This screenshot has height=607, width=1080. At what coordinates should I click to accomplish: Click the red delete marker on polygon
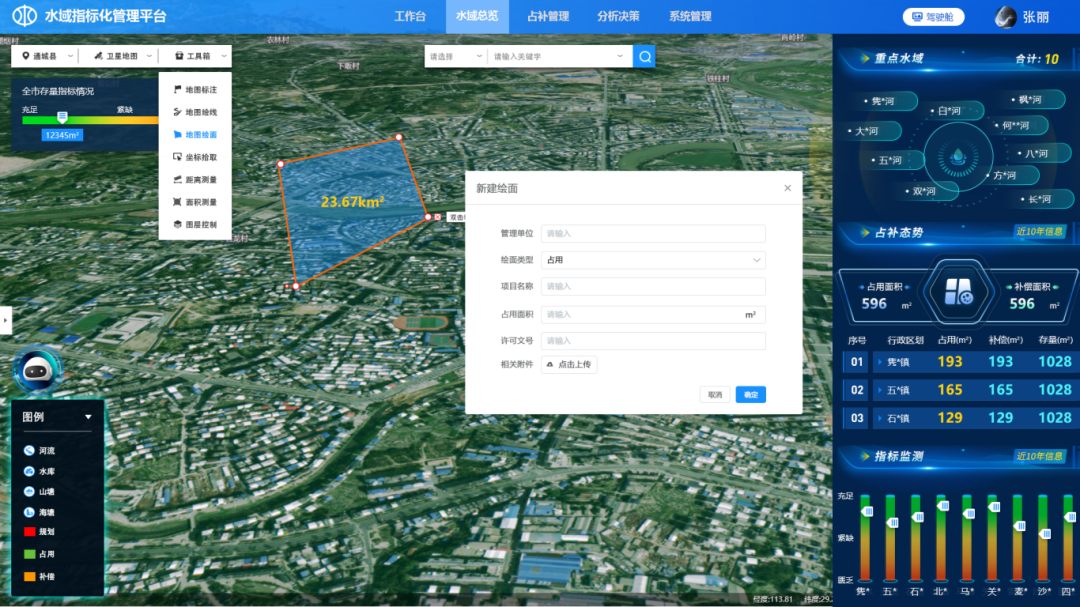point(438,217)
